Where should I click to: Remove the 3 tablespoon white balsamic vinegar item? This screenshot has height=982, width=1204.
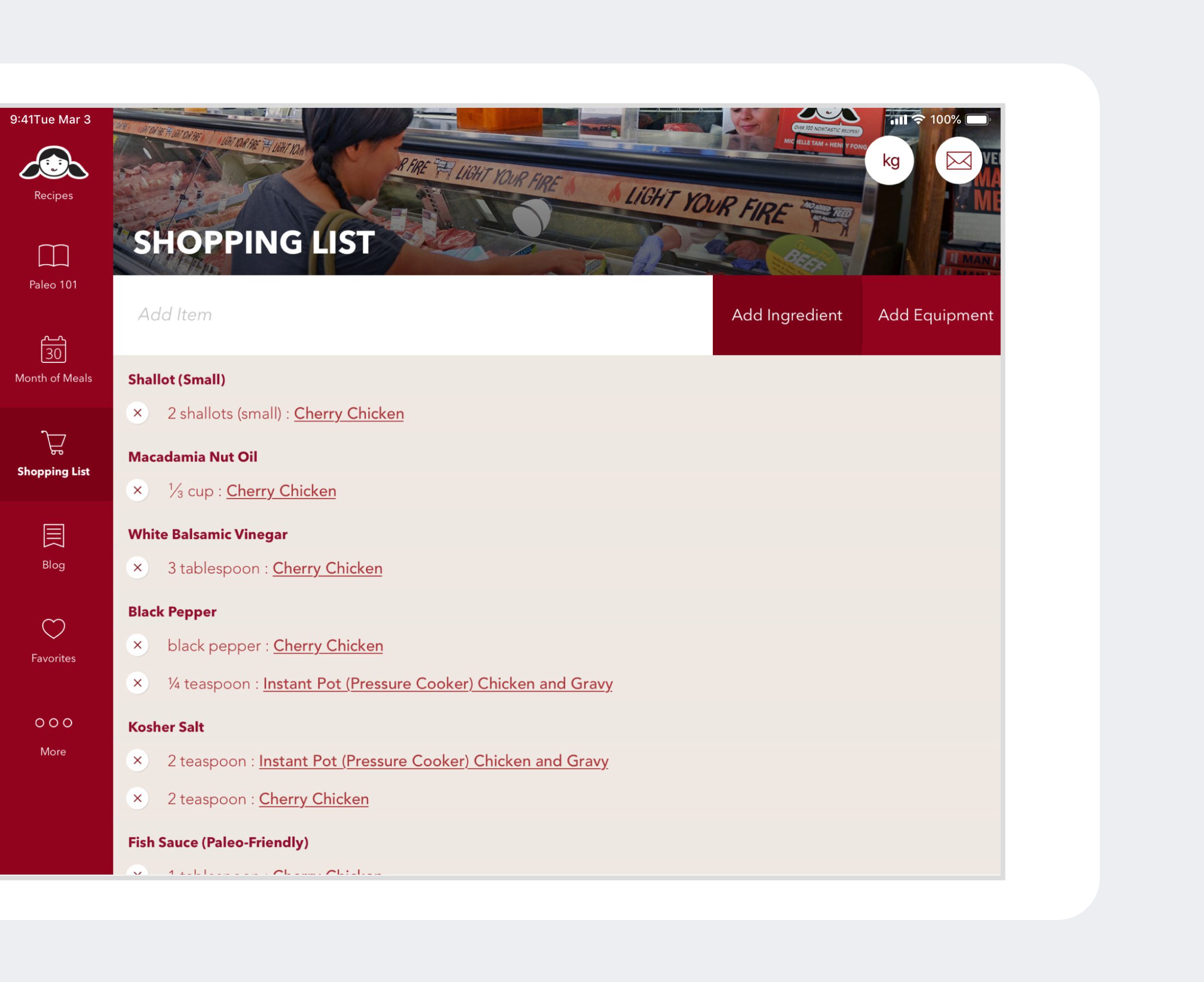click(x=138, y=568)
